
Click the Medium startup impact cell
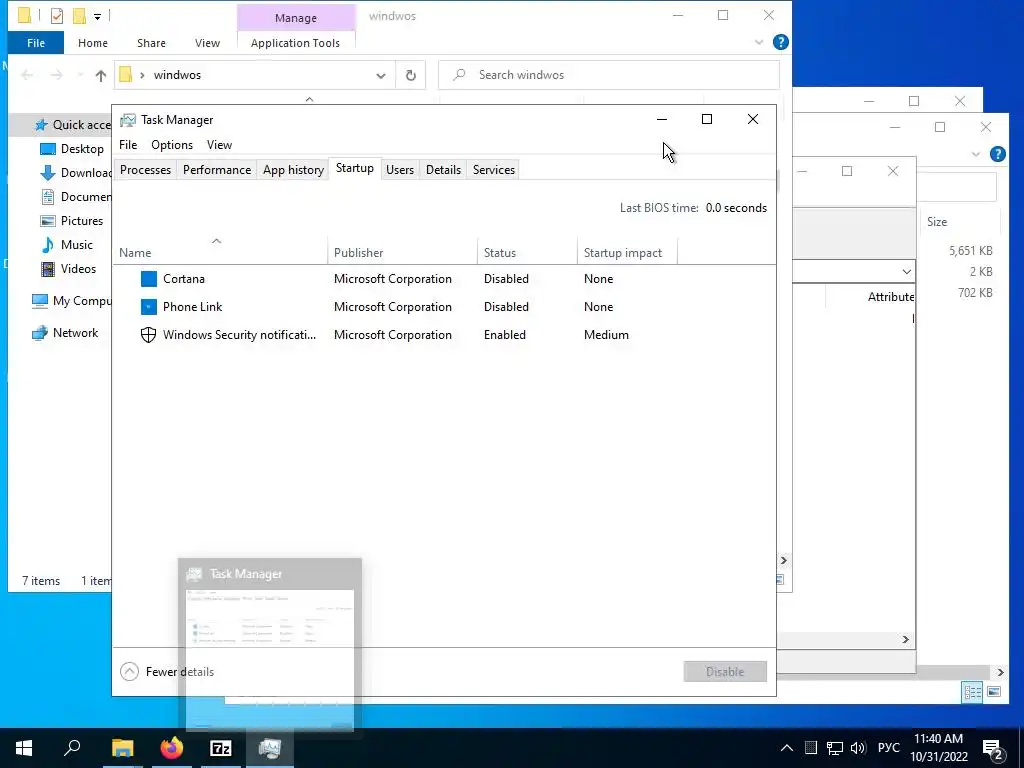[x=606, y=335]
